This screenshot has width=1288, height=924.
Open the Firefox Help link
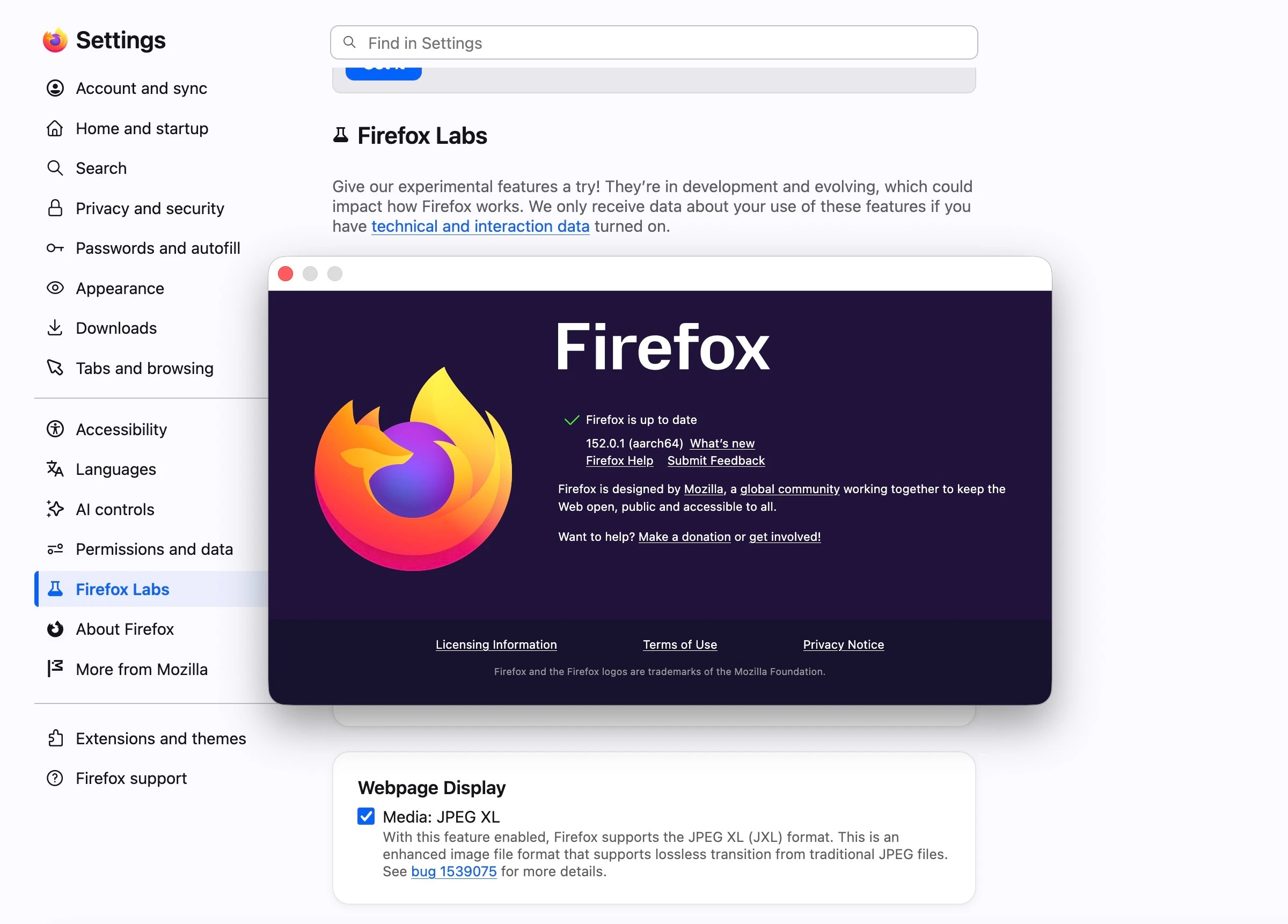click(x=619, y=460)
